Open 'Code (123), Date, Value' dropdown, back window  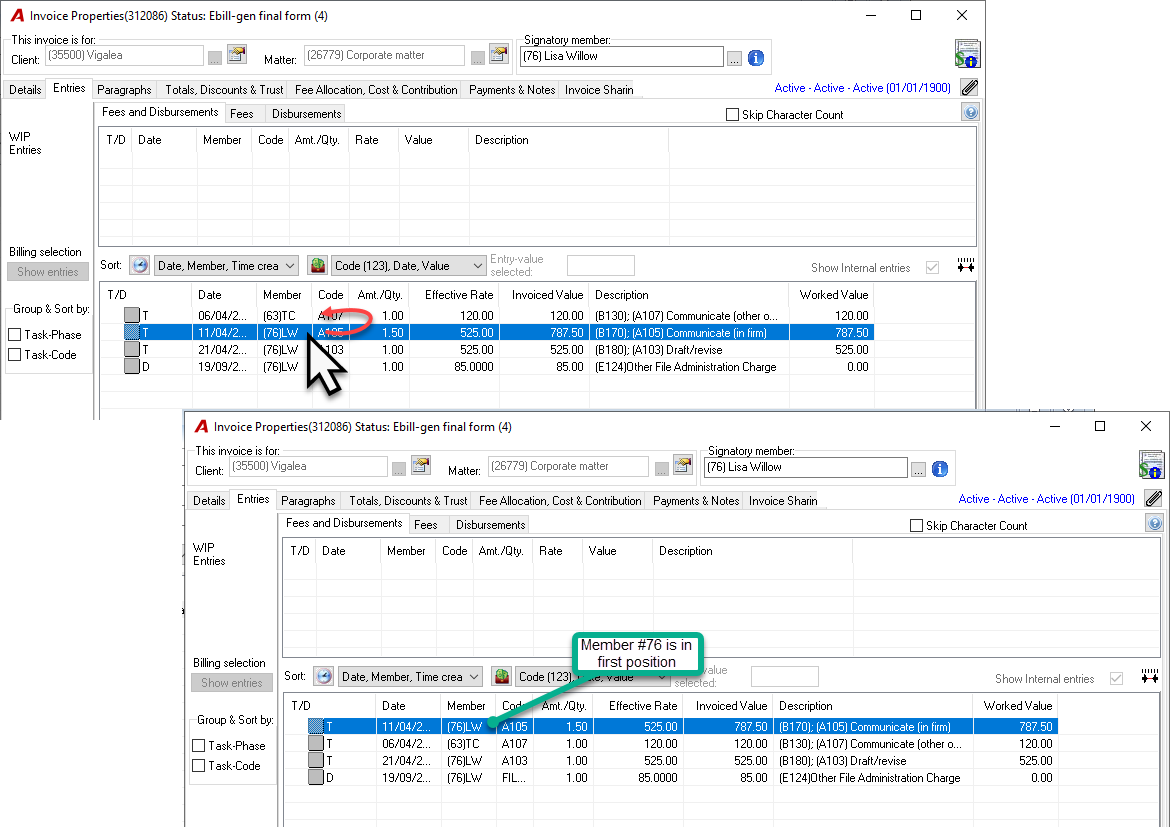[408, 266]
